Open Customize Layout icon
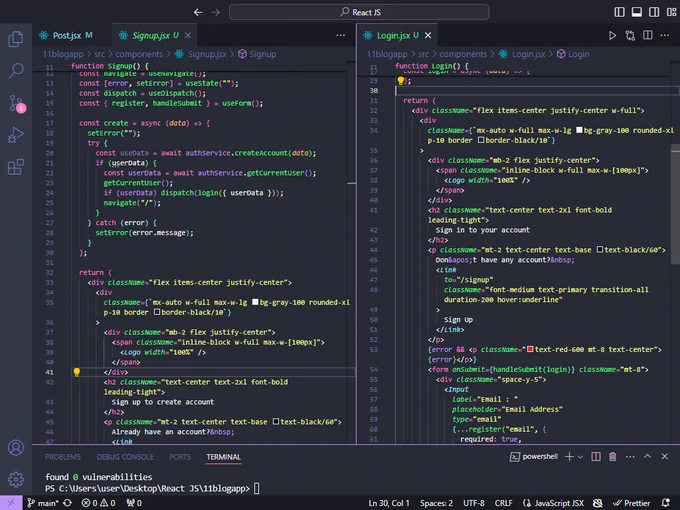680x510 pixels. pos(671,12)
